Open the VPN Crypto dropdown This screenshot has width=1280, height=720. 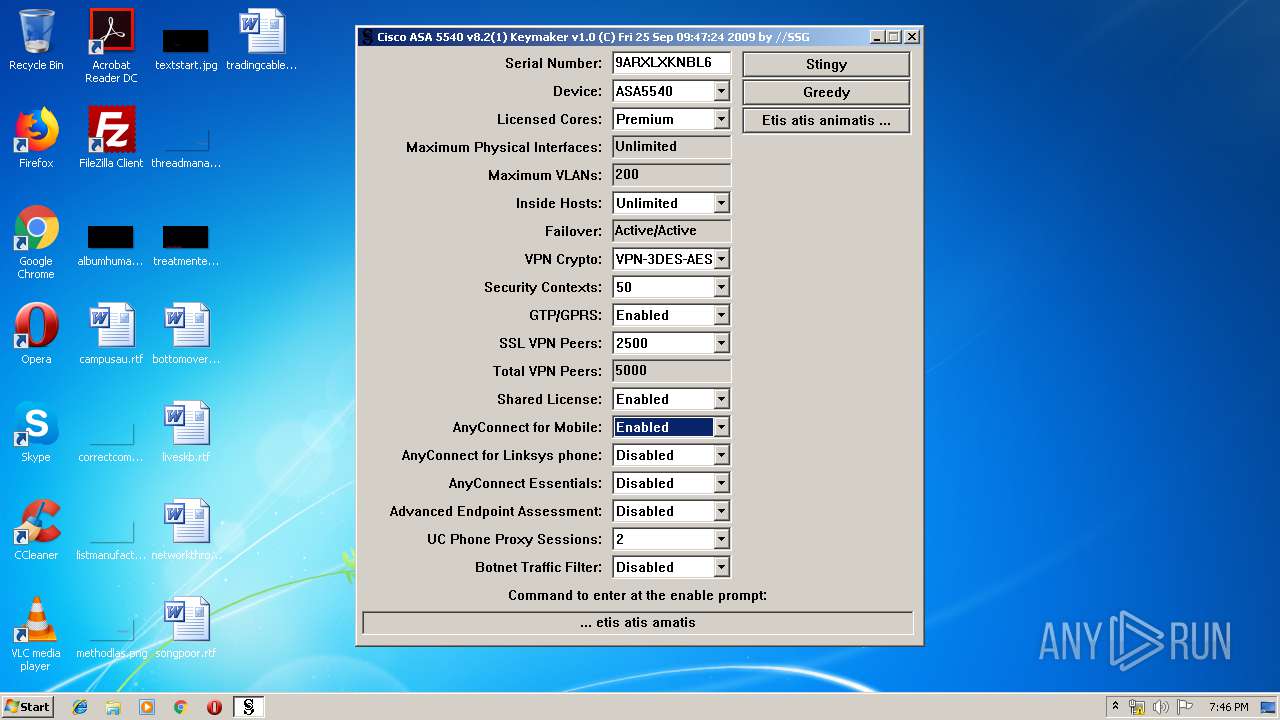pos(721,259)
